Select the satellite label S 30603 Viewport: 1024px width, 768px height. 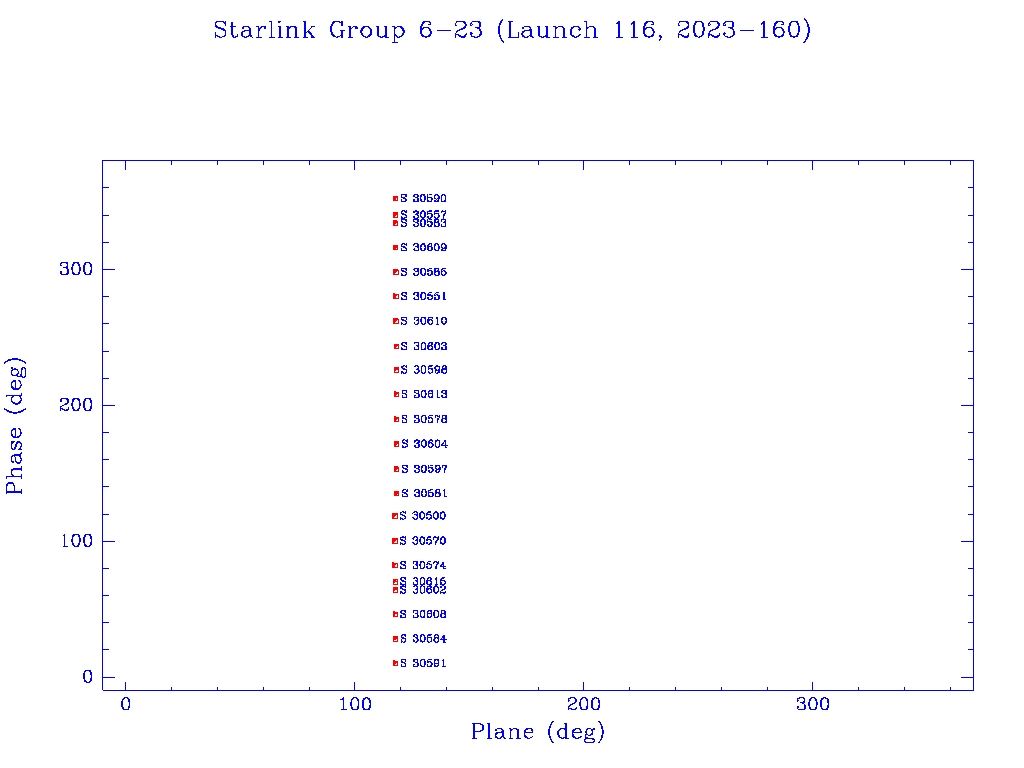point(424,347)
